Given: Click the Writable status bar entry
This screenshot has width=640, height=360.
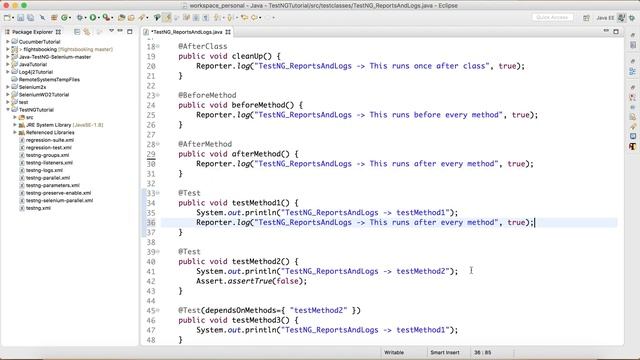Looking at the screenshot, I should tap(394, 352).
